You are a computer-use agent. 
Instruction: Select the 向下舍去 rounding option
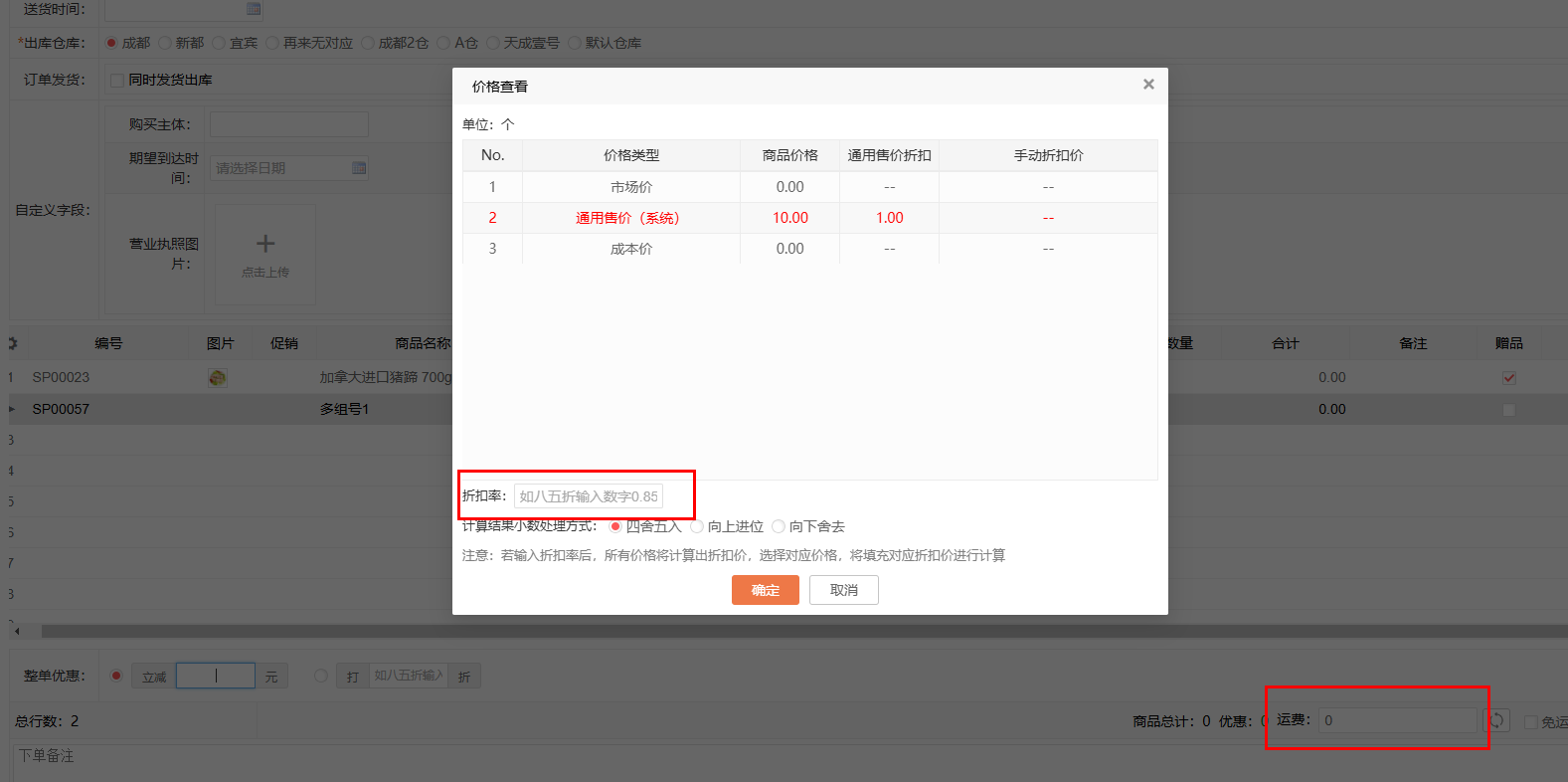[x=779, y=526]
